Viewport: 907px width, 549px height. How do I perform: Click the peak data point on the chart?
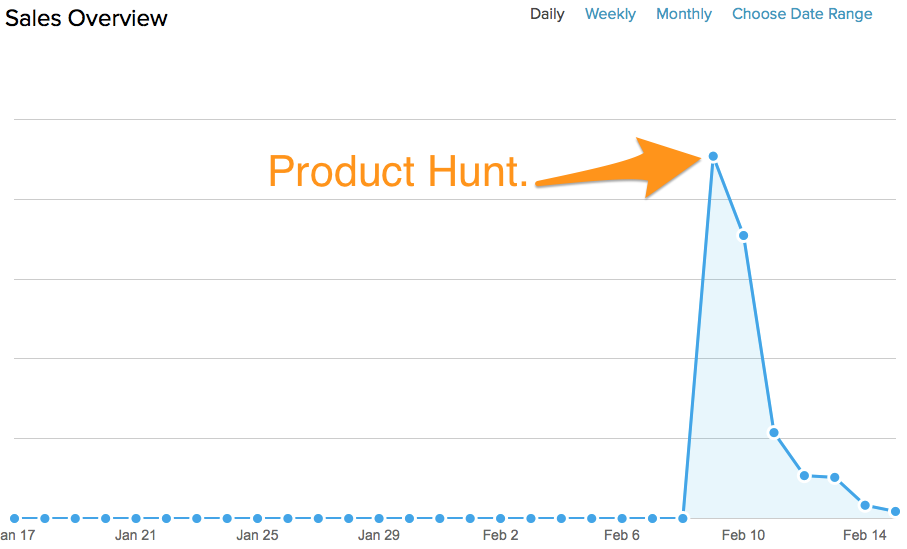coord(713,156)
